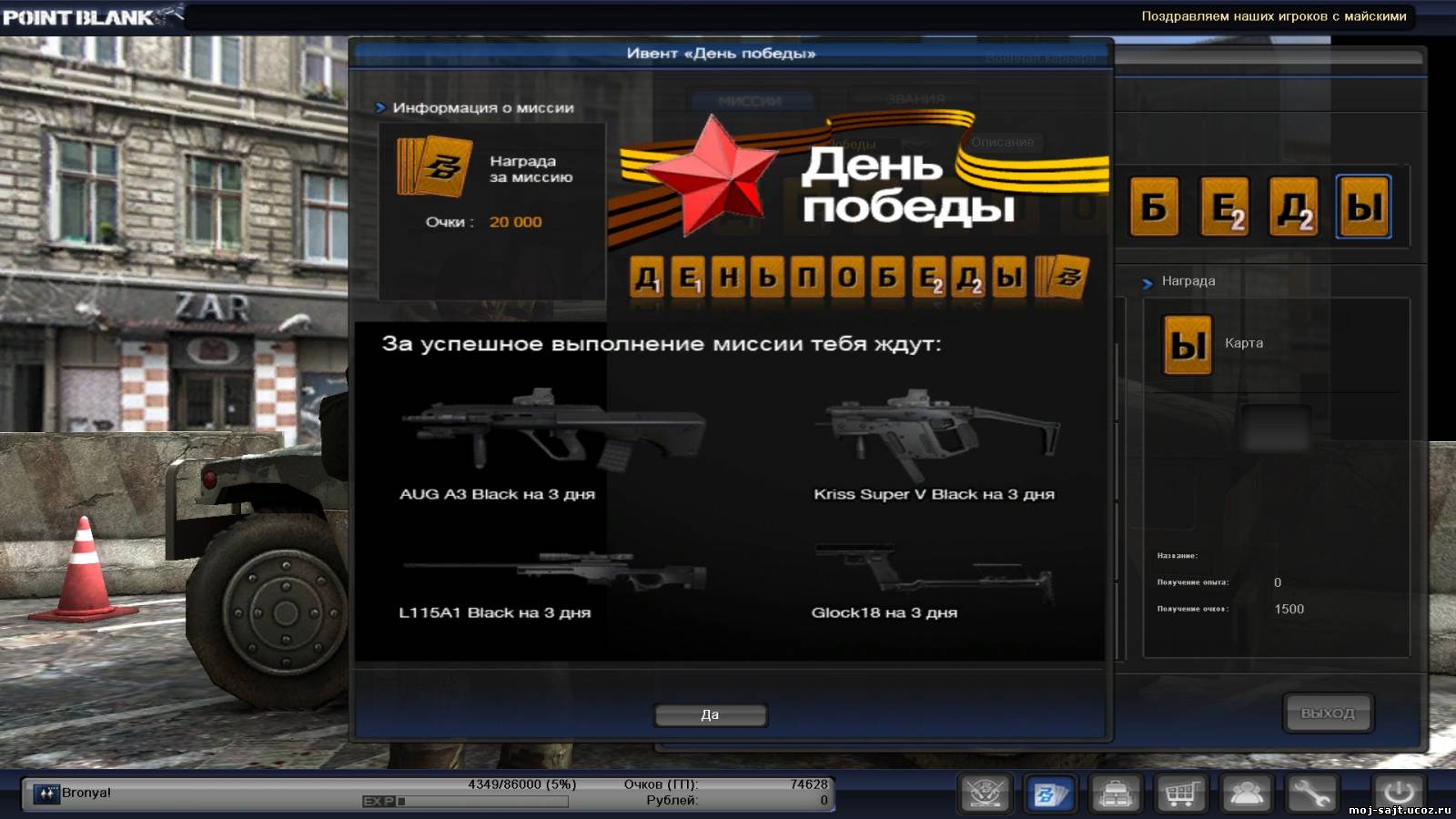Select the L115A1 Black sniper rifle image

(553, 571)
